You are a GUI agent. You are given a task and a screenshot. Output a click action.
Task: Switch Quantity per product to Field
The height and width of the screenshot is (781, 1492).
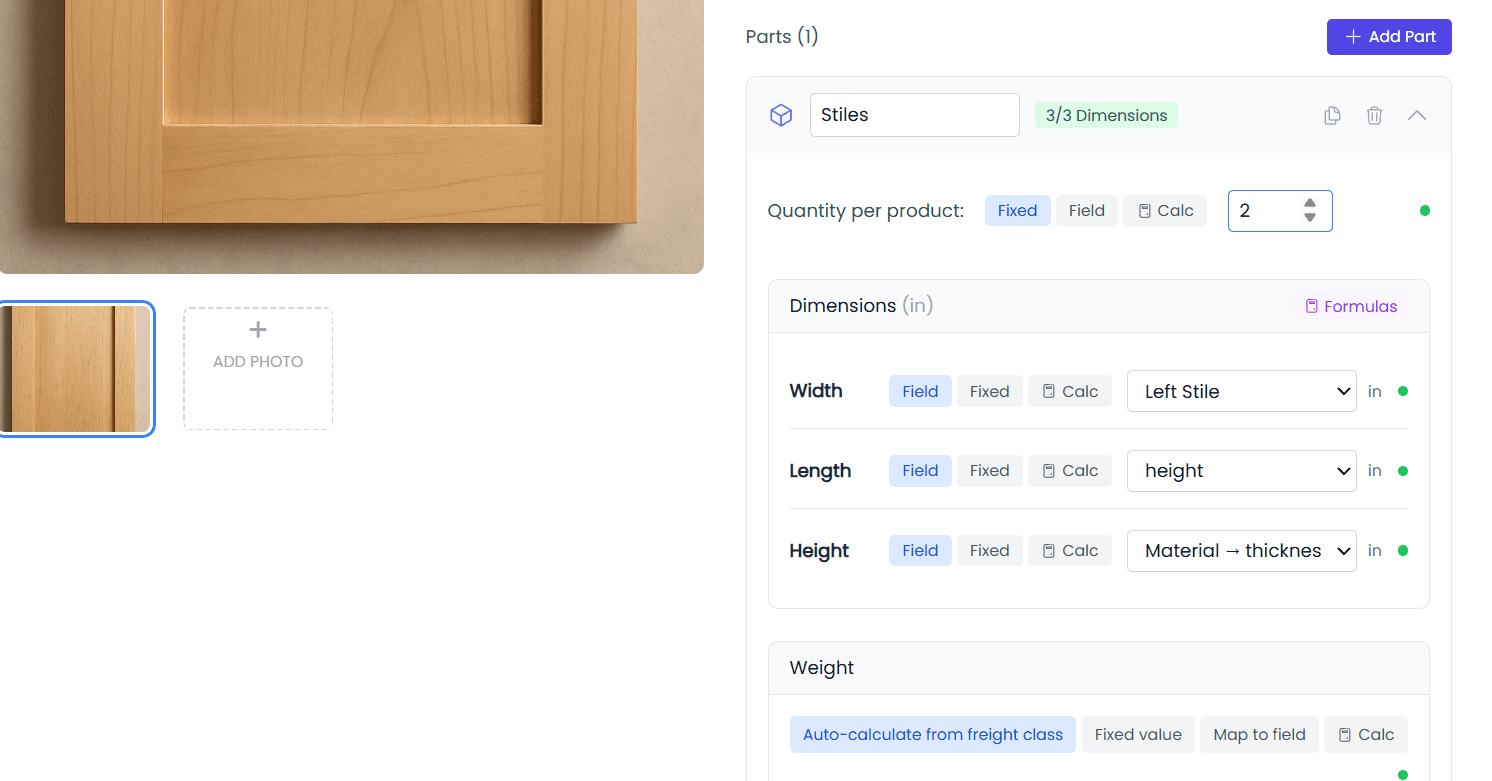point(1086,210)
